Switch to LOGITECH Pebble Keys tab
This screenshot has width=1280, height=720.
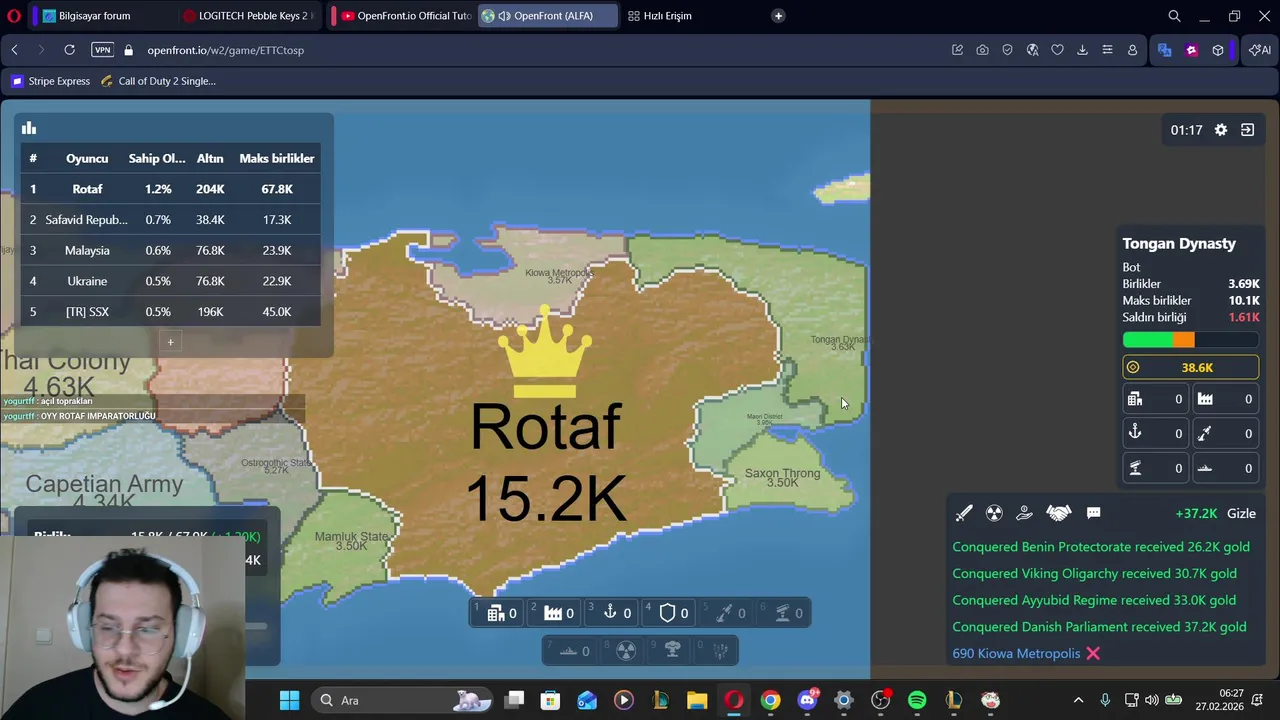pos(250,16)
